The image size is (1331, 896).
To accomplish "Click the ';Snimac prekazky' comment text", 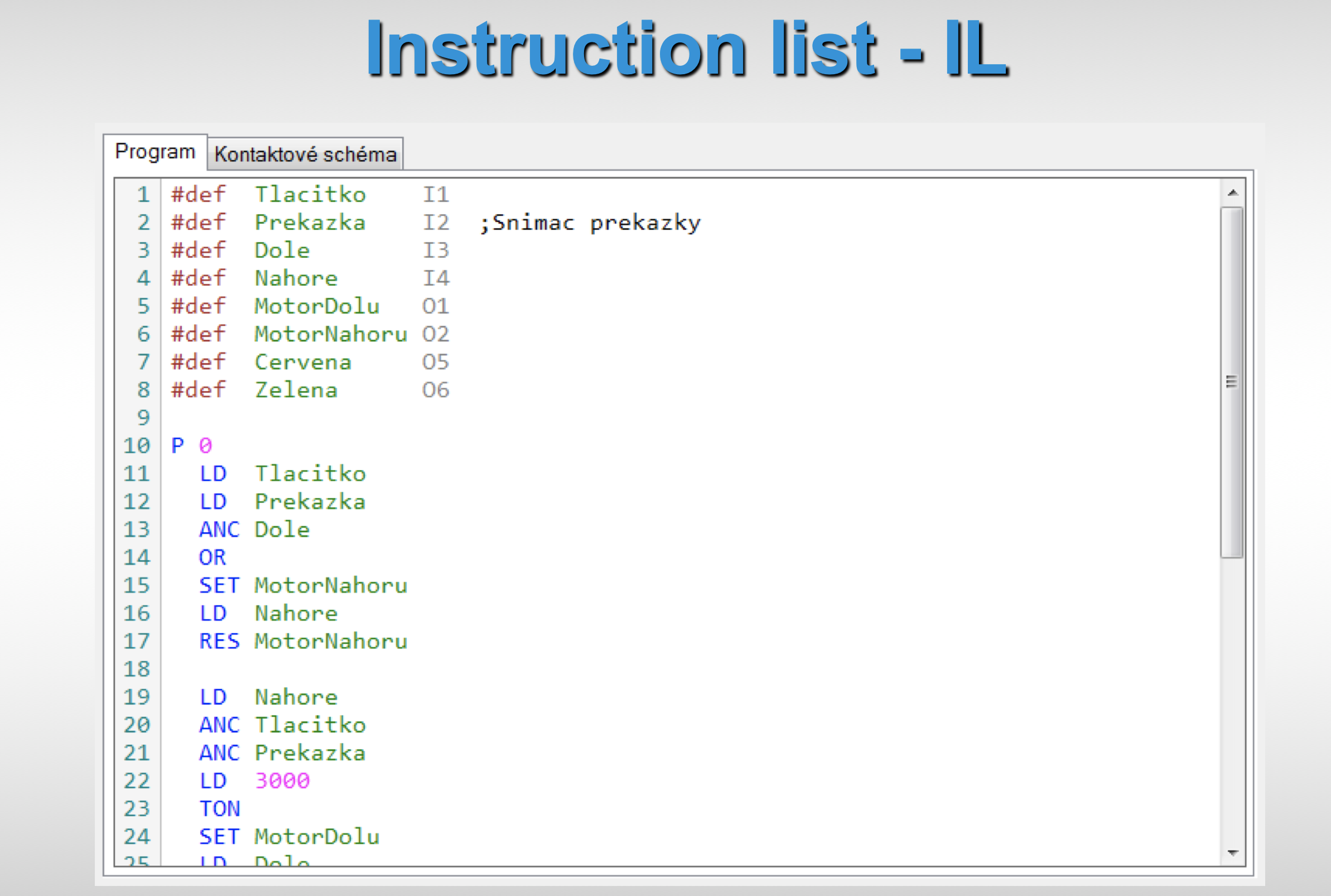I will coord(590,223).
